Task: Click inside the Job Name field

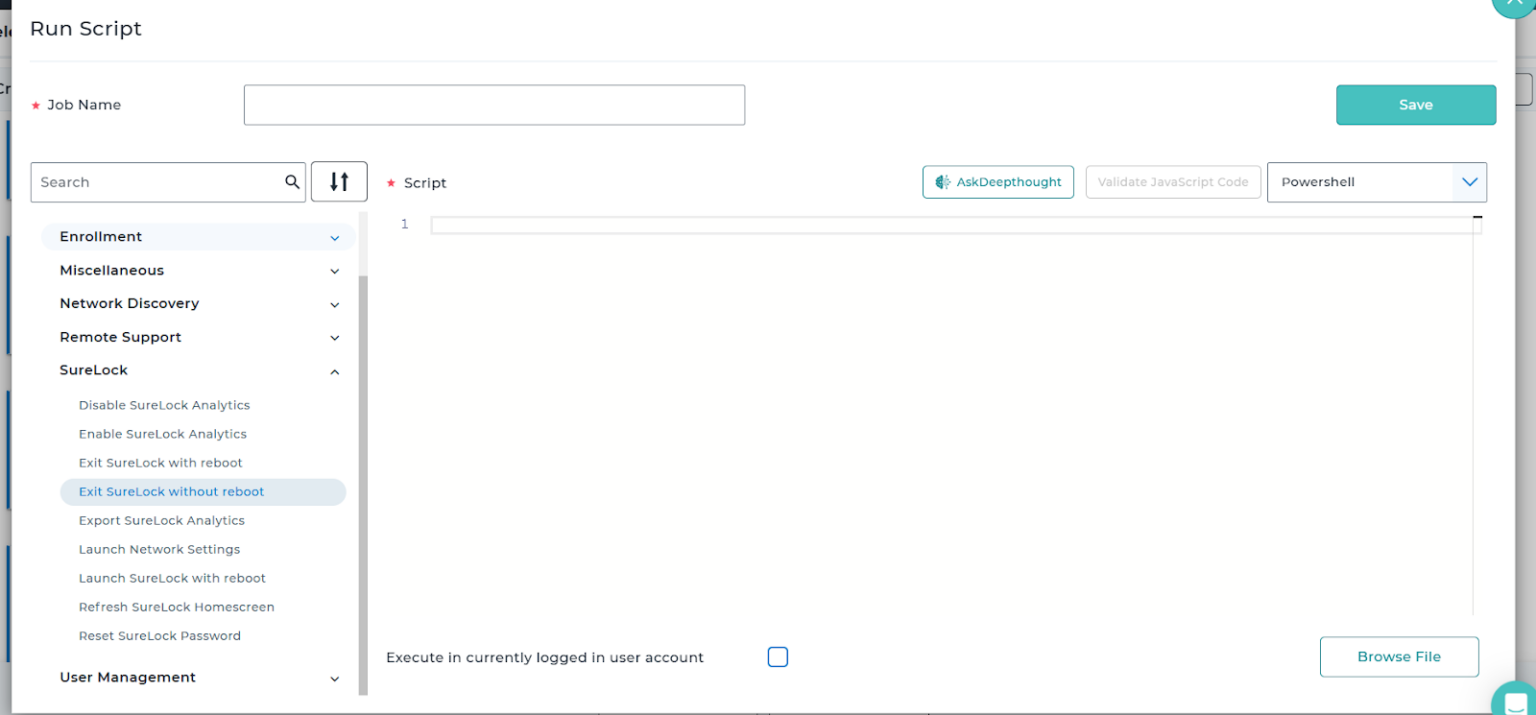Action: (494, 104)
